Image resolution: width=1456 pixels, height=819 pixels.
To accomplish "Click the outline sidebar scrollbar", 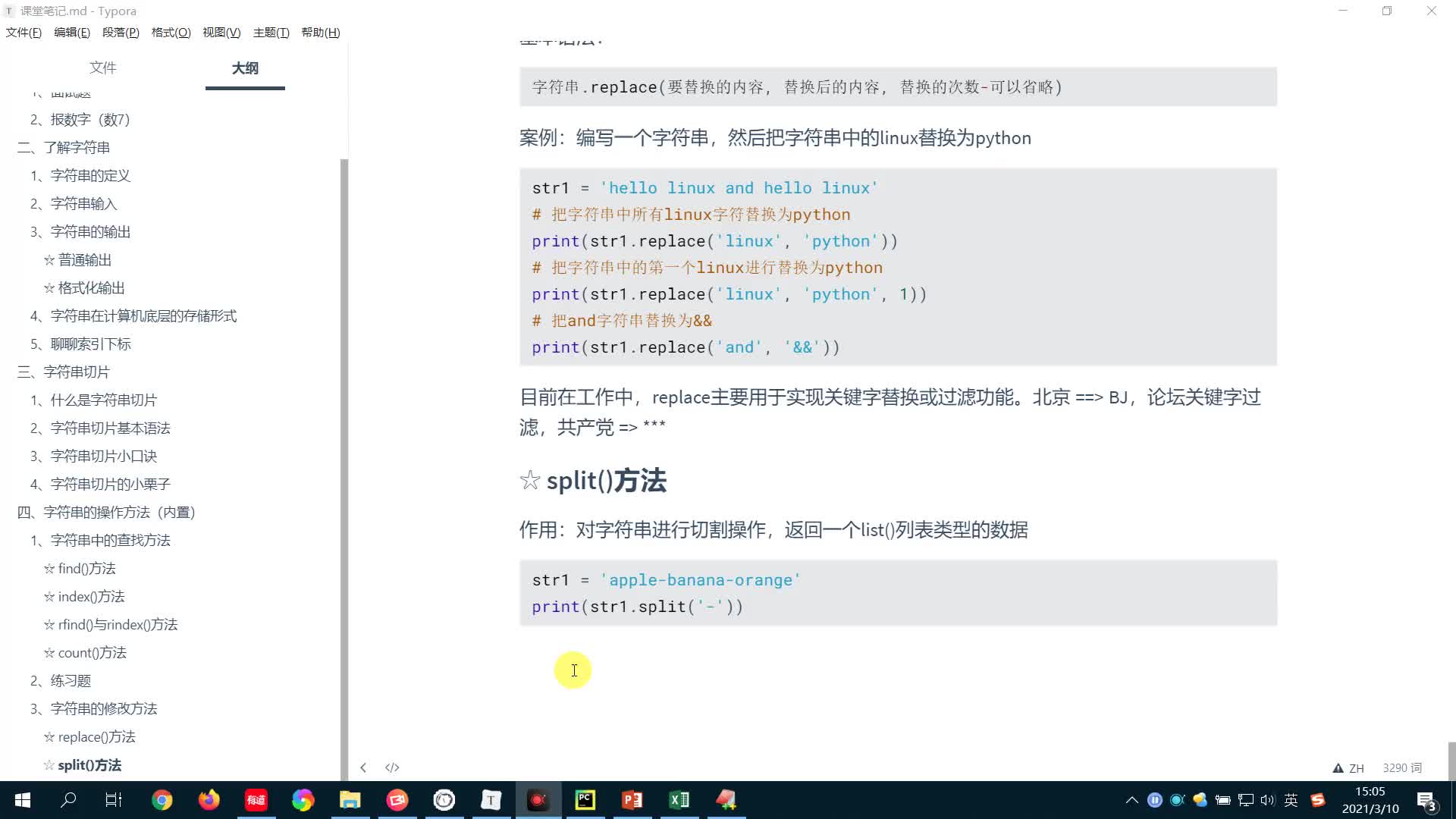I will point(344,469).
